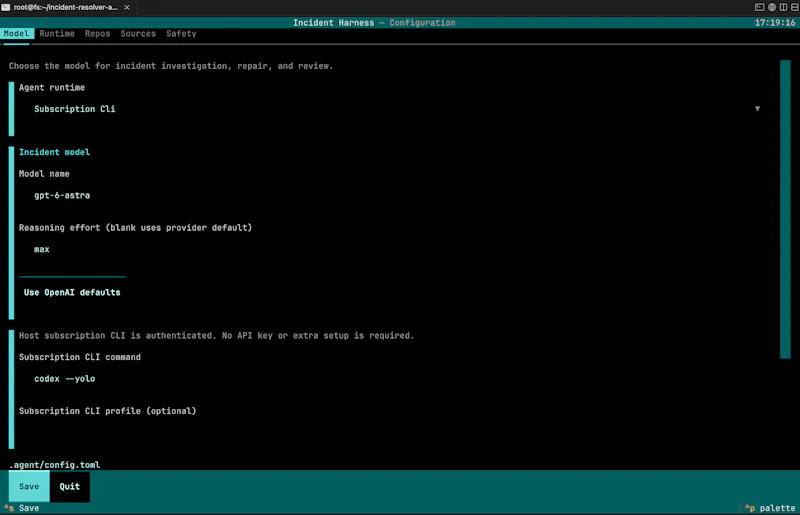Click the Save button
Image resolution: width=800 pixels, height=515 pixels.
29,486
